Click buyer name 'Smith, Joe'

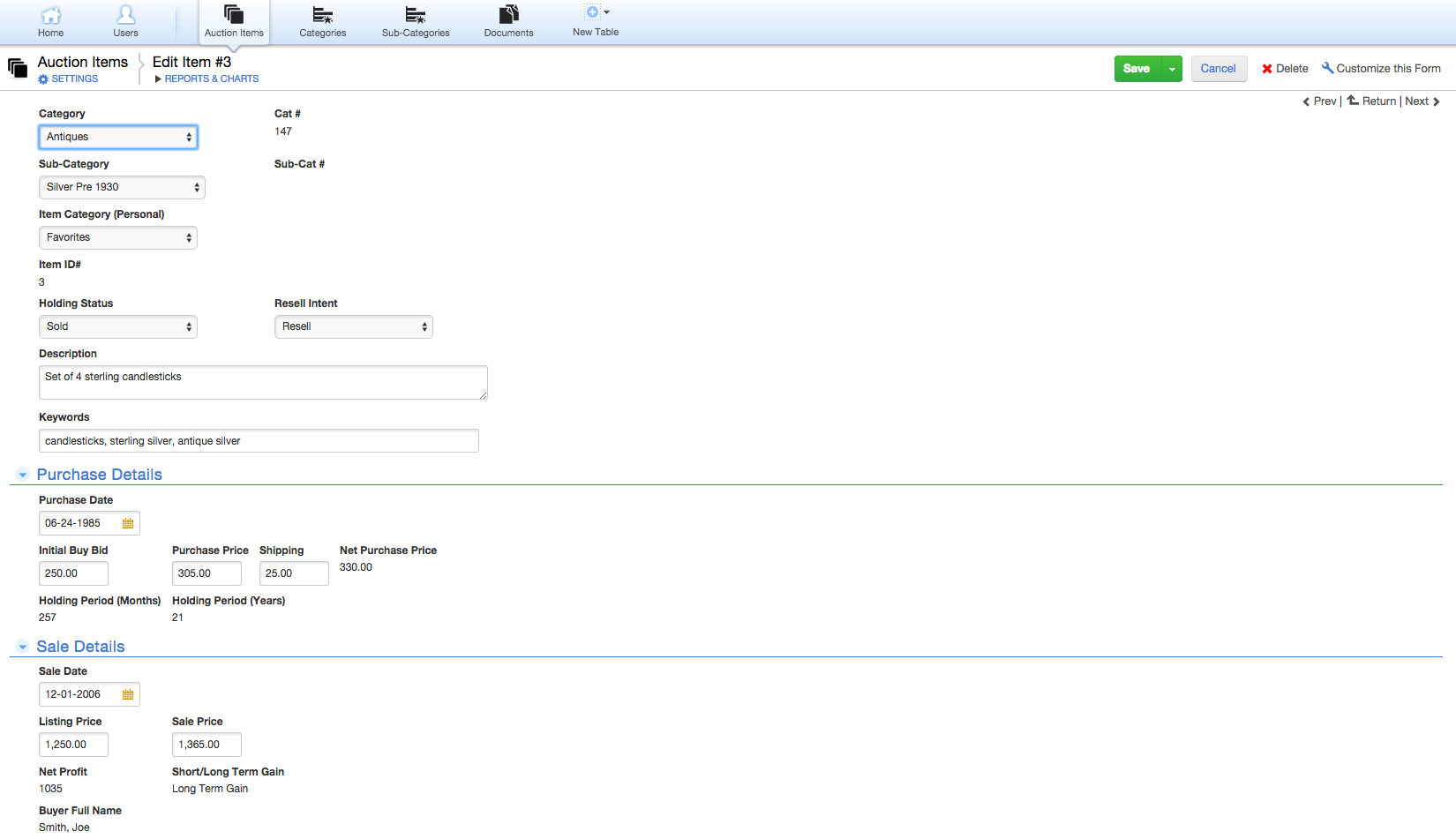coord(64,828)
